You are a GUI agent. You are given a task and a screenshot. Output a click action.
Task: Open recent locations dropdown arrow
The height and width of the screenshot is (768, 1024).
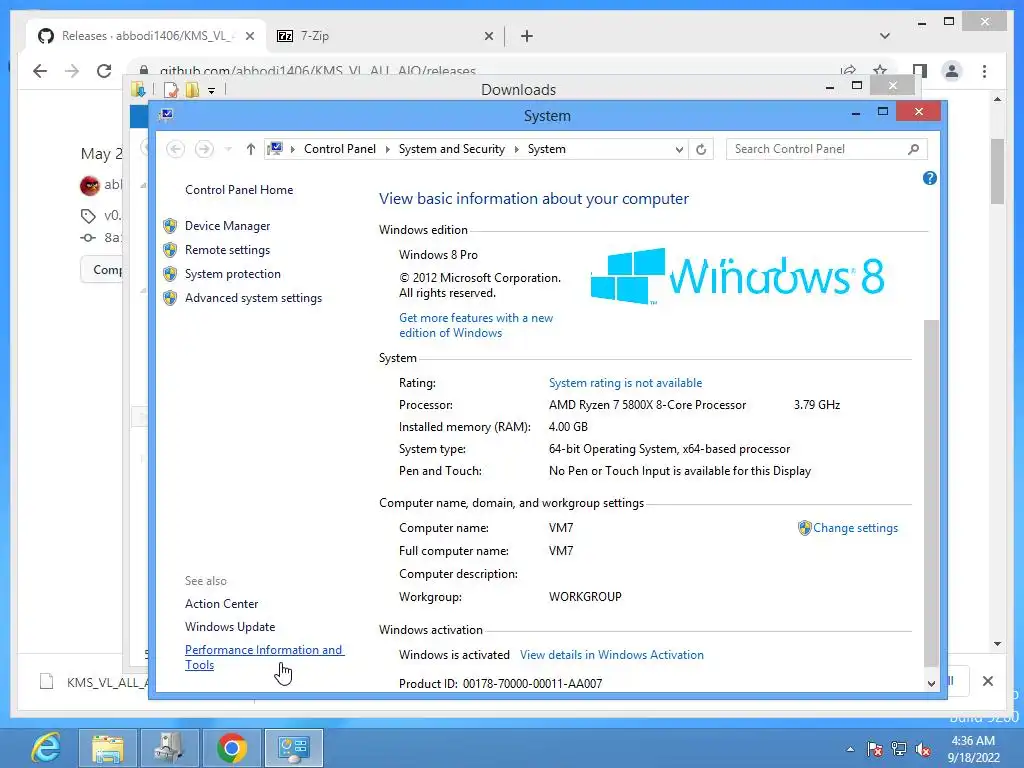point(228,150)
